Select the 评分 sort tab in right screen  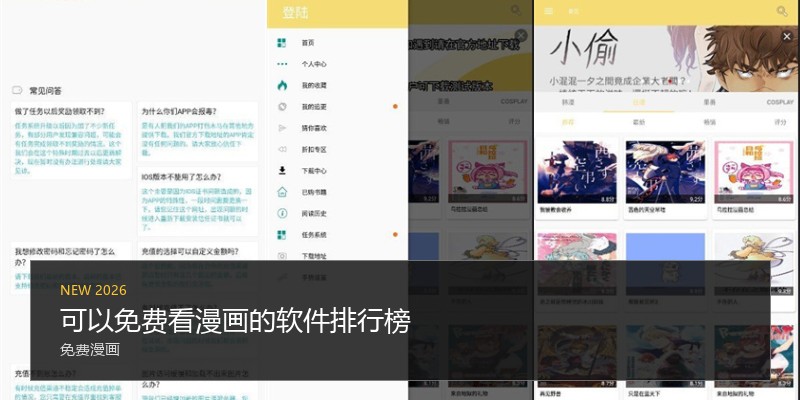[780, 122]
